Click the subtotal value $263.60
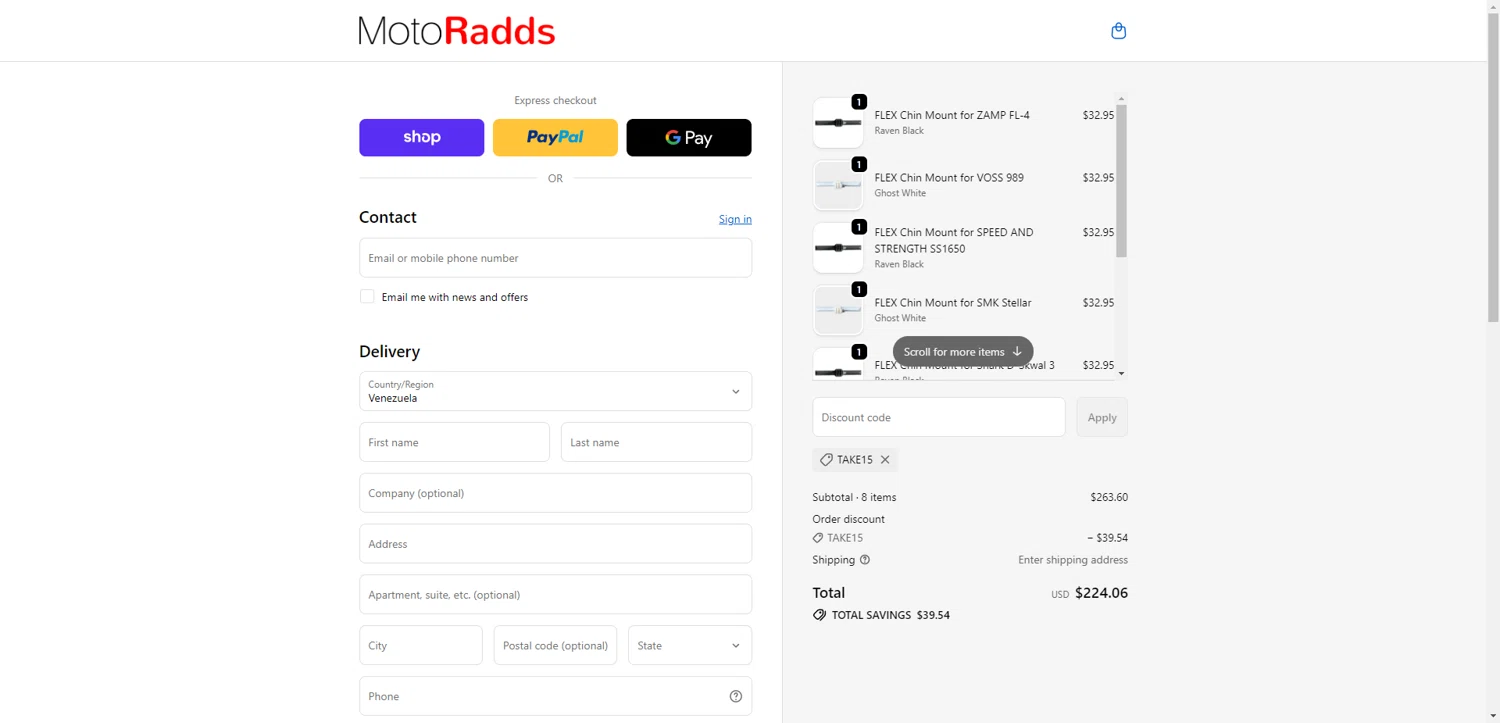Screen dimensions: 1500x723 1109,497
